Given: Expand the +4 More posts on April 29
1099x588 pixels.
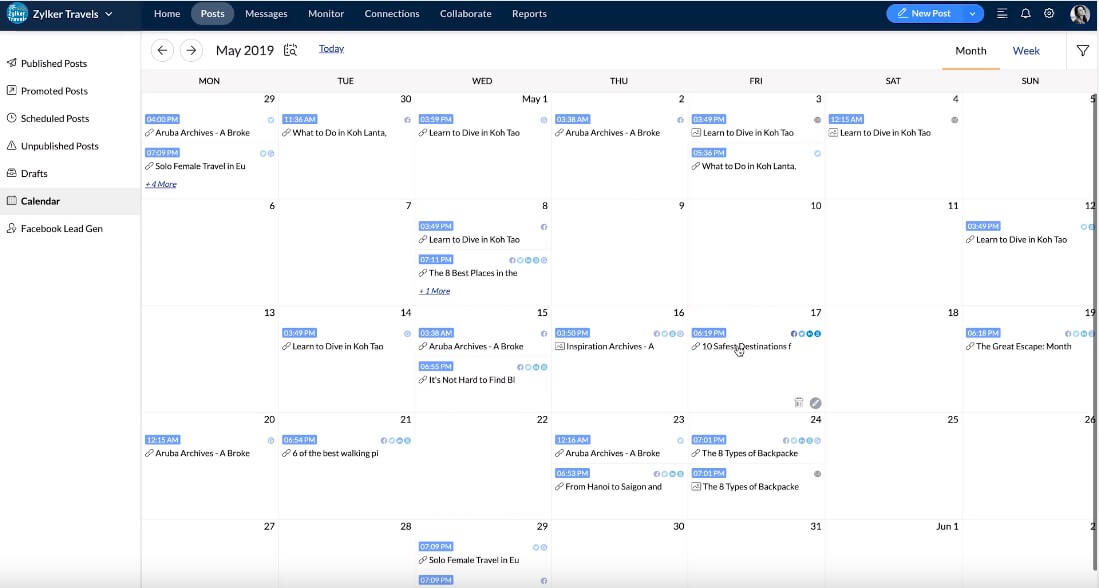Looking at the screenshot, I should tap(160, 184).
